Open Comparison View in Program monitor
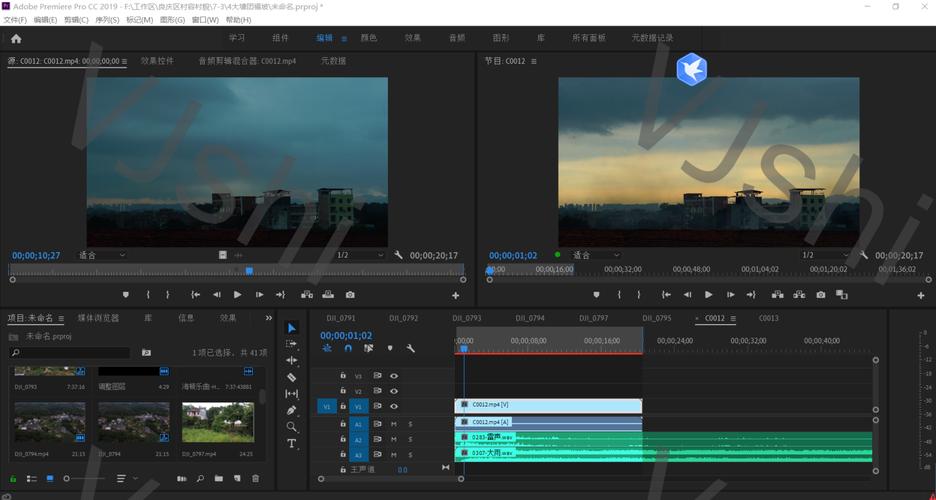 842,295
